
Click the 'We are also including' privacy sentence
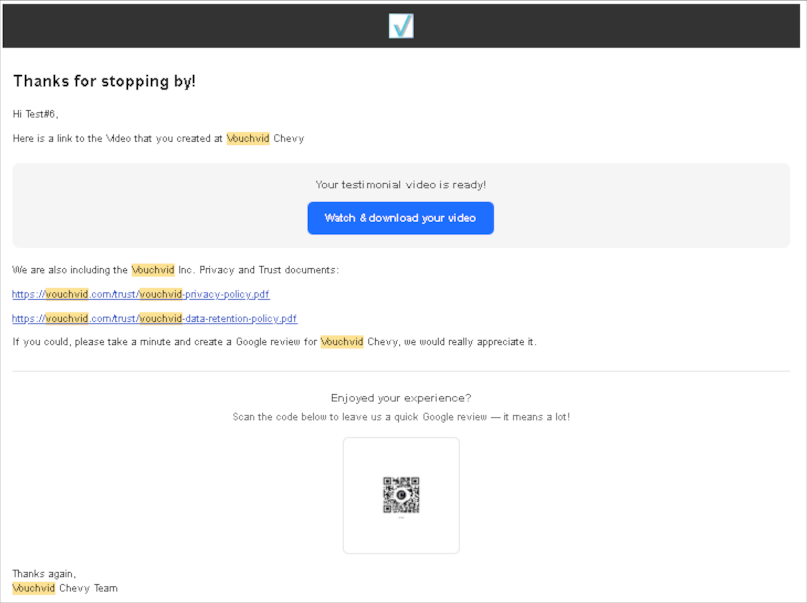click(176, 270)
